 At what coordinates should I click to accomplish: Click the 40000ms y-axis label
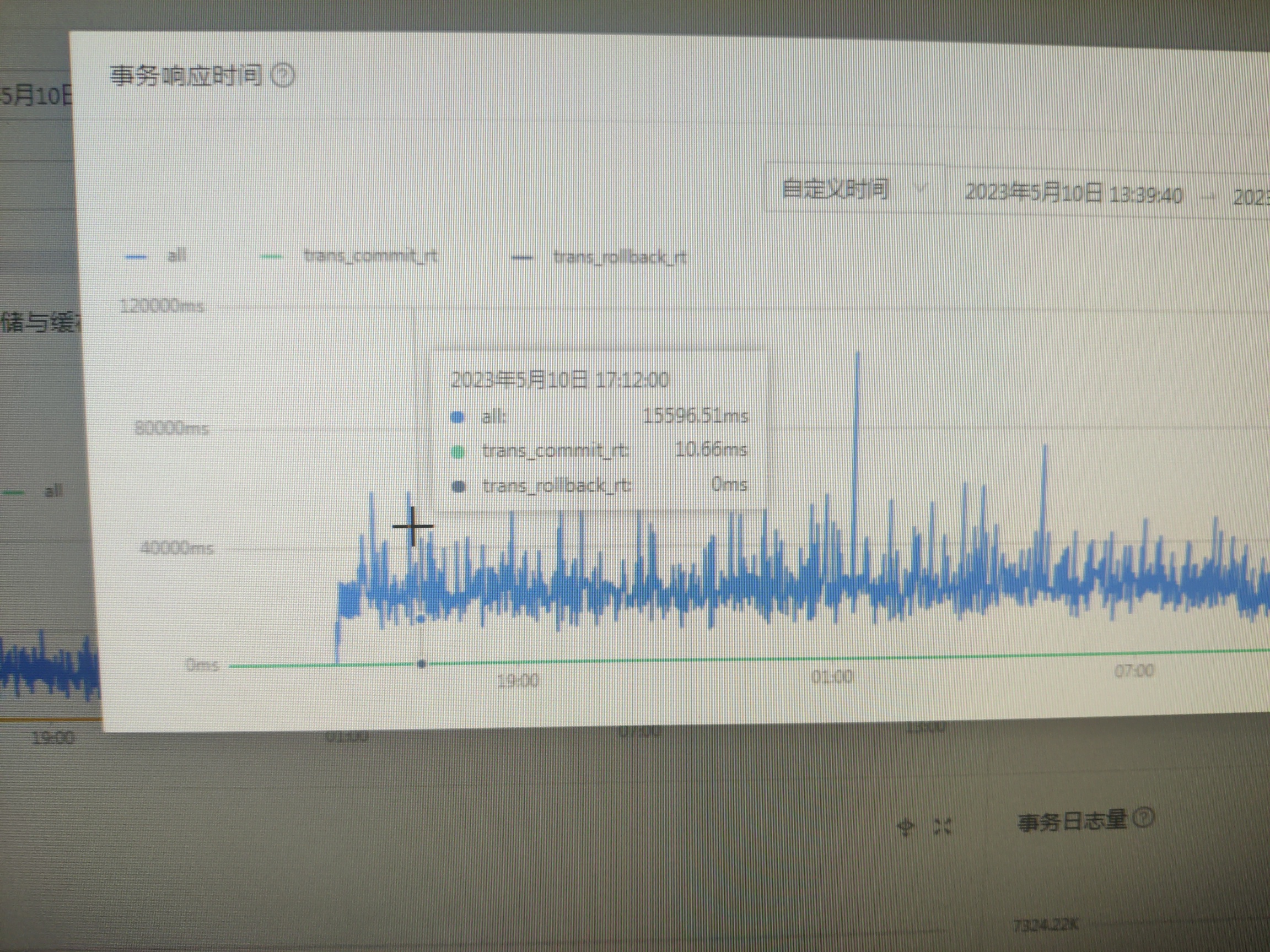(x=176, y=548)
